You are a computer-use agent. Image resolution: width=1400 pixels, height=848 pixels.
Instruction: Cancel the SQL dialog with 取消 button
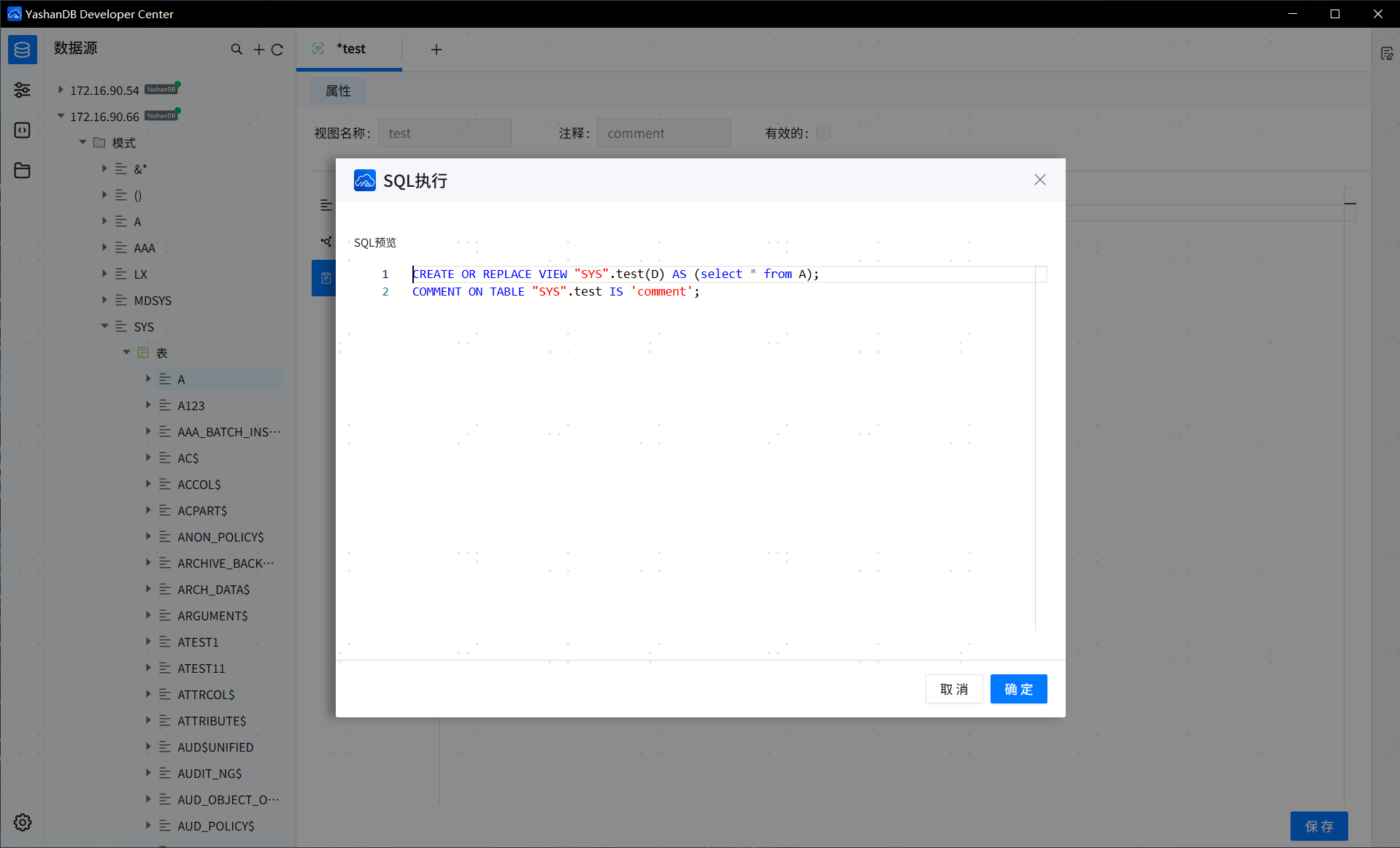click(x=953, y=689)
